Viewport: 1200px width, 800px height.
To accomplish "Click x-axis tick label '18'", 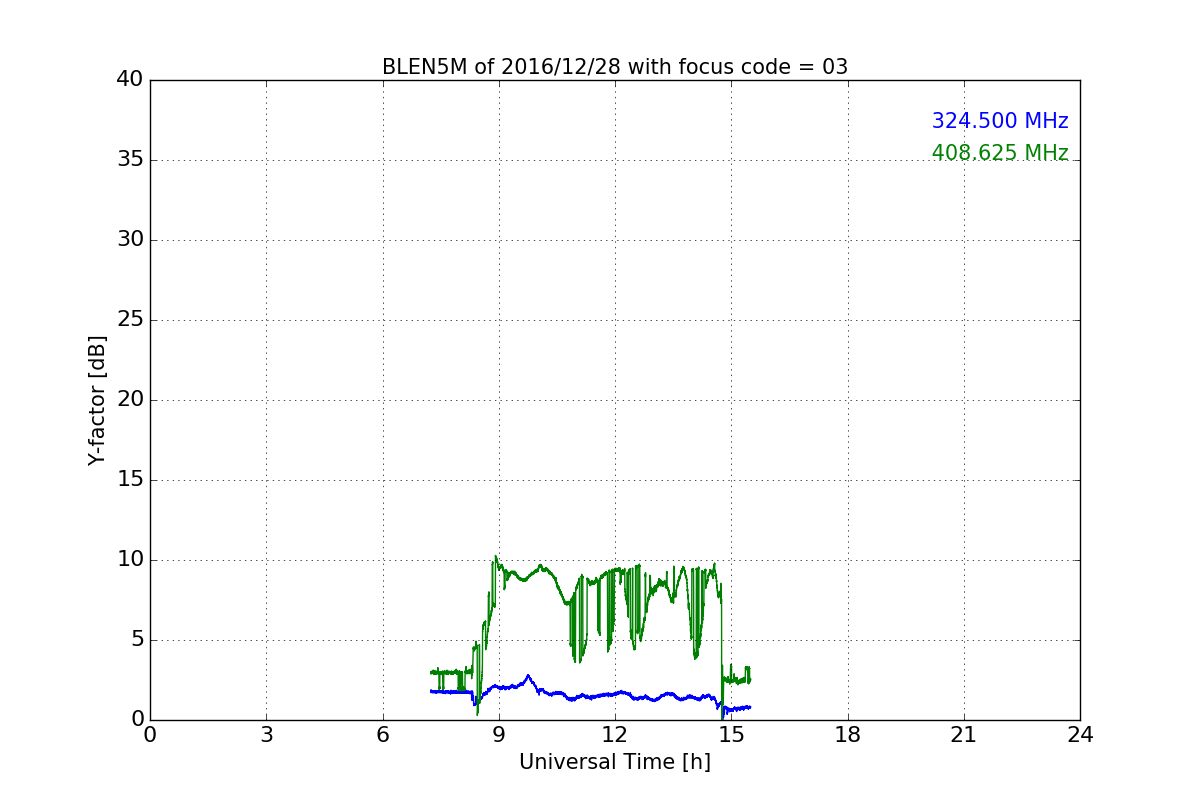I will [x=848, y=734].
